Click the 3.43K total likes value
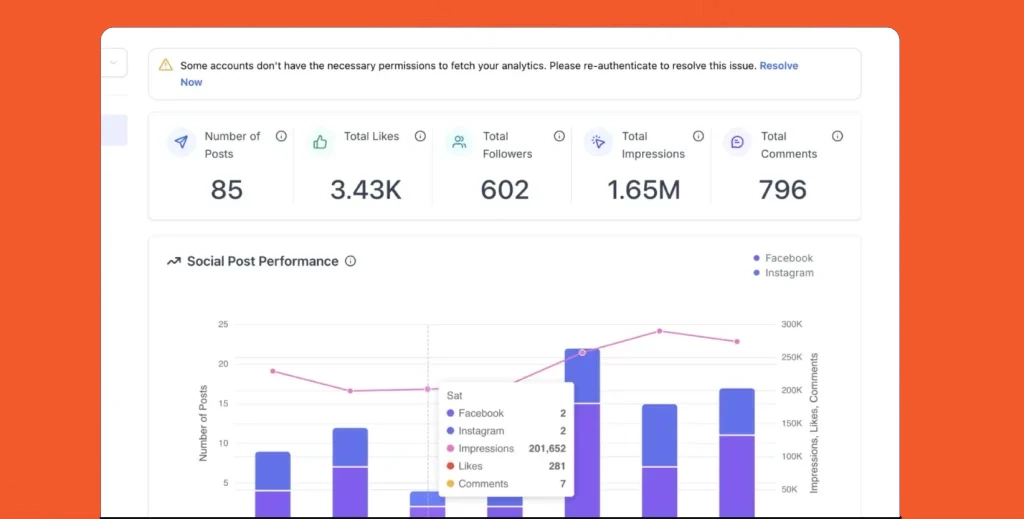Viewport: 1024px width, 519px height. coord(366,190)
